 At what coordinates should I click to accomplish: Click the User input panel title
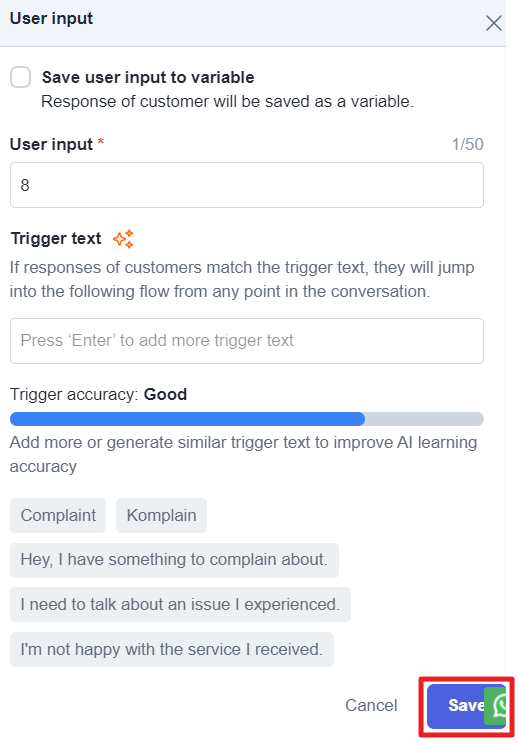tap(51, 18)
